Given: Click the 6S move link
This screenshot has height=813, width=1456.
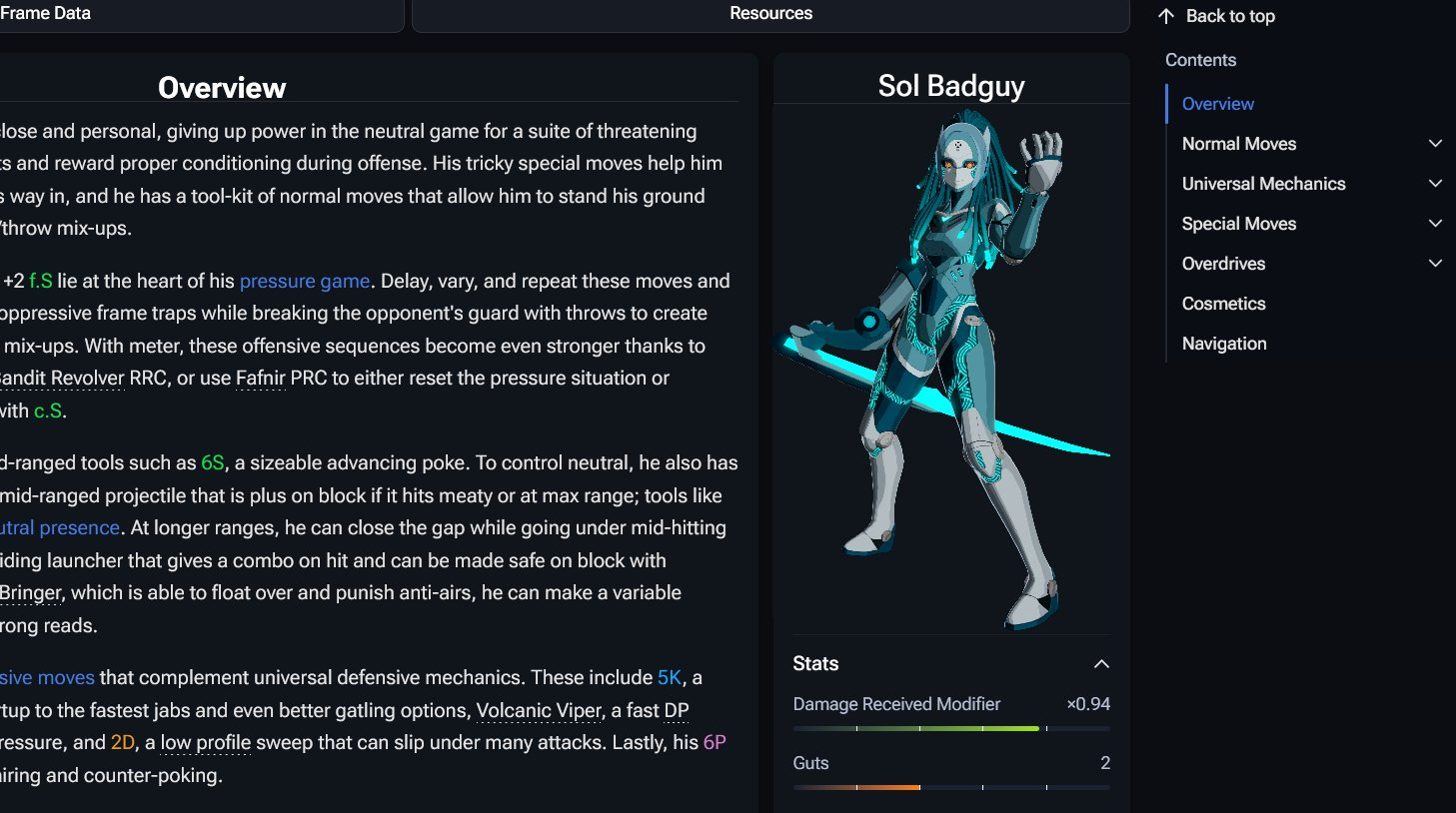Looking at the screenshot, I should (x=213, y=463).
